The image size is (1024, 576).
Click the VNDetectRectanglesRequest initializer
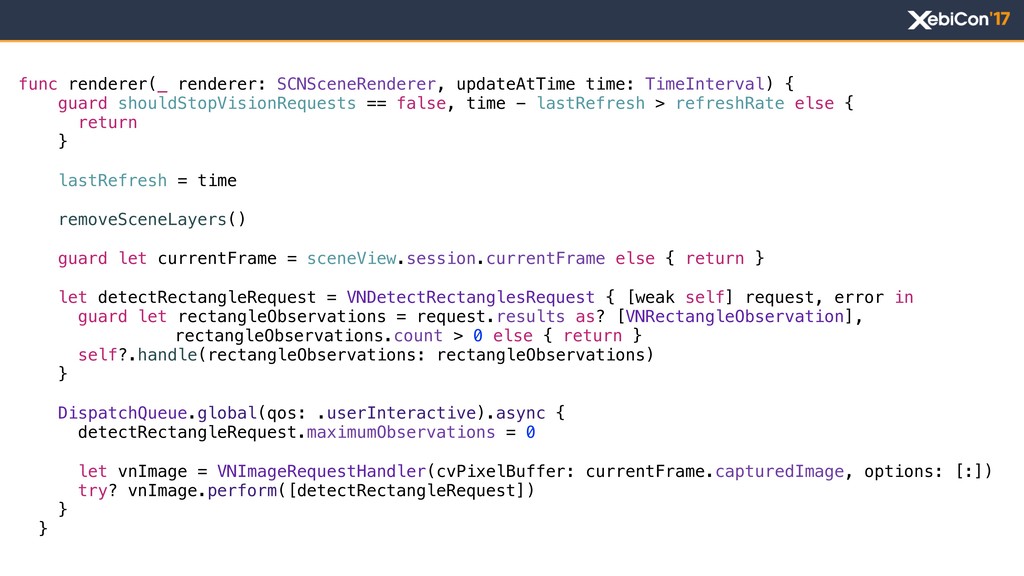470,297
